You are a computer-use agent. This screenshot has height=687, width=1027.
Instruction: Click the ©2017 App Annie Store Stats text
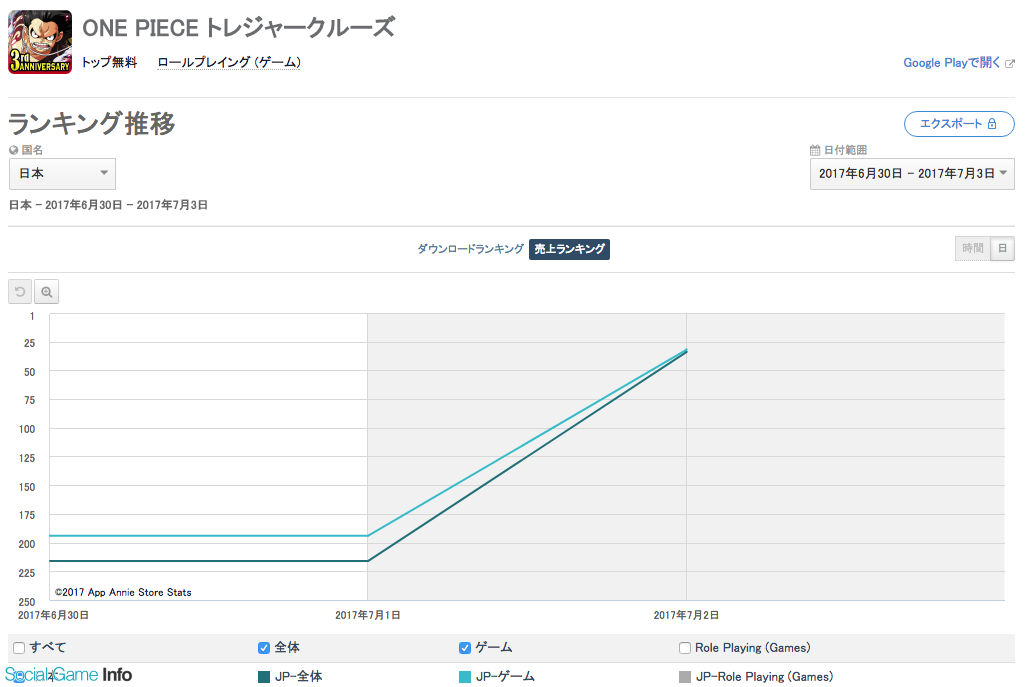tap(123, 592)
